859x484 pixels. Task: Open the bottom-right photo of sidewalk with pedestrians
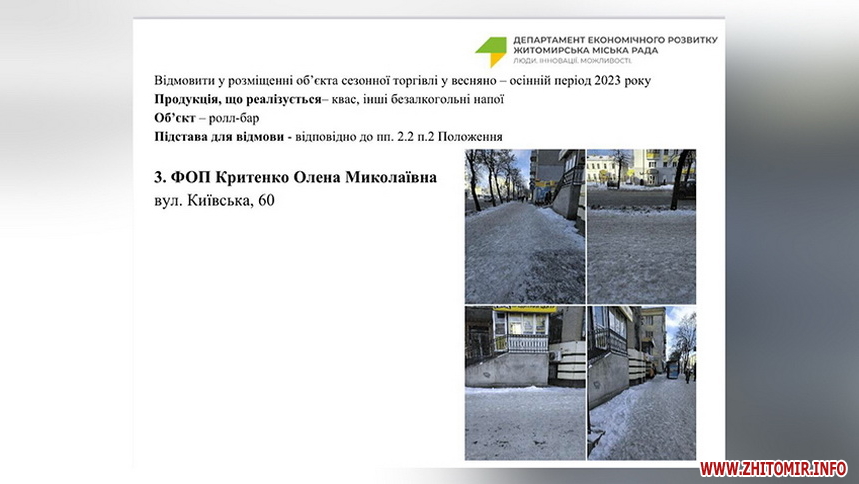(640, 382)
